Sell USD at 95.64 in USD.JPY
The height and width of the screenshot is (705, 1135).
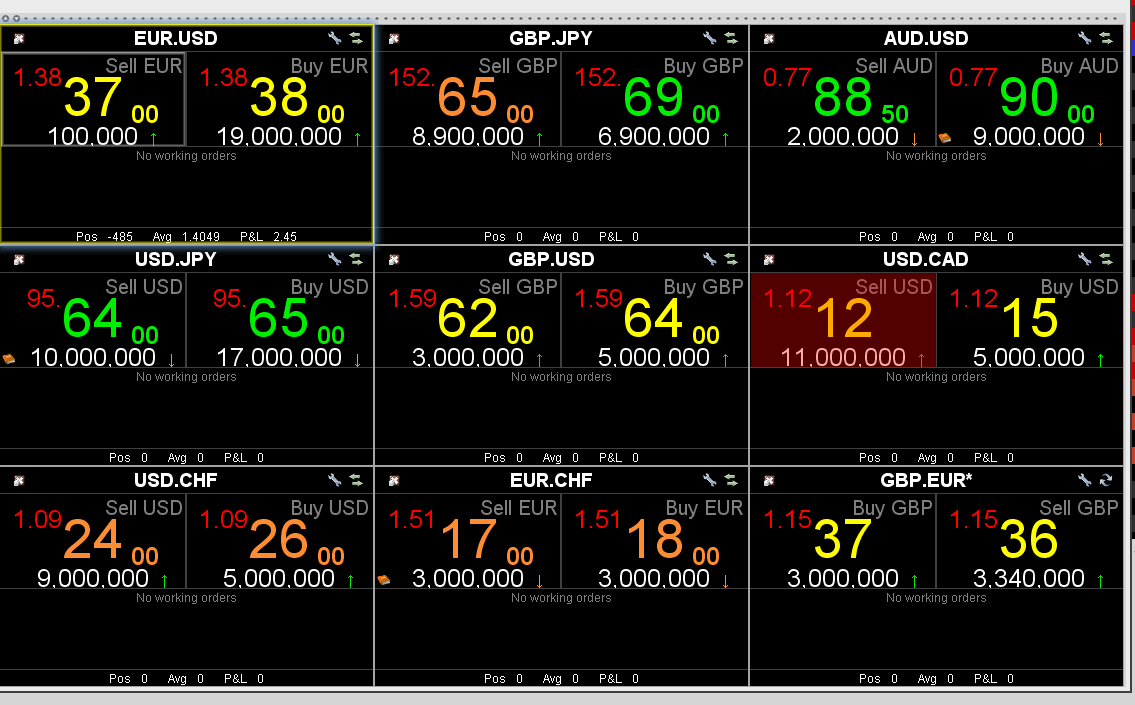93,320
